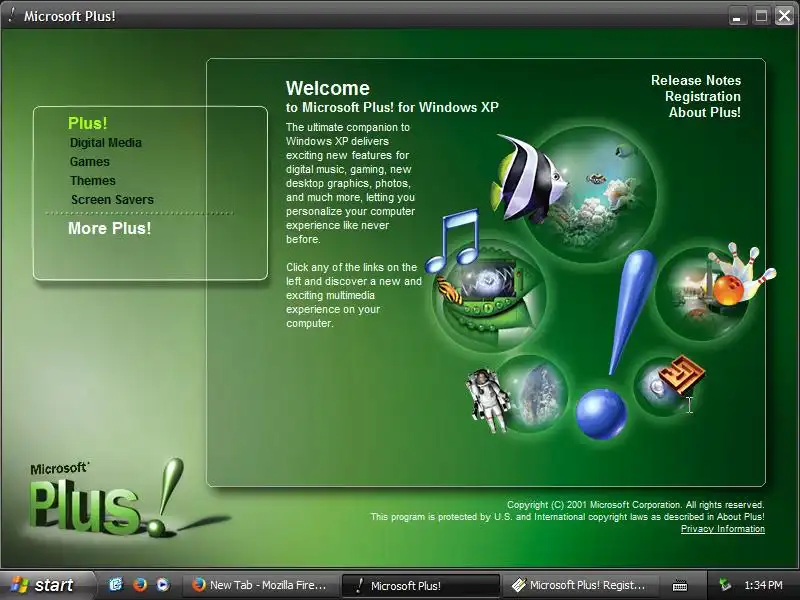The width and height of the screenshot is (800, 600).
Task: Click the large blue exclamation mark graphic
Action: 616,344
